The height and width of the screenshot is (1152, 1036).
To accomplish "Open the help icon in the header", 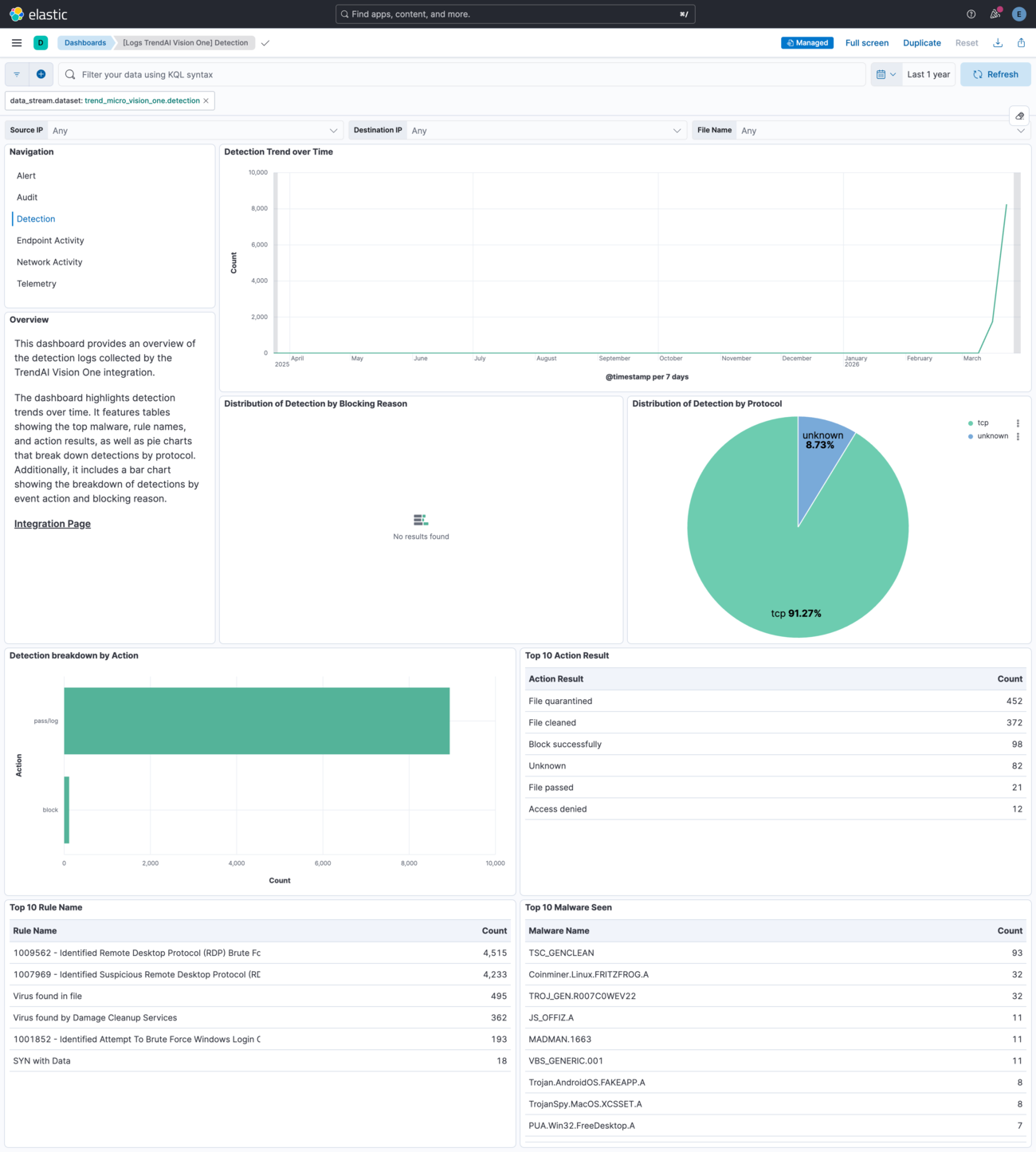I will (970, 14).
